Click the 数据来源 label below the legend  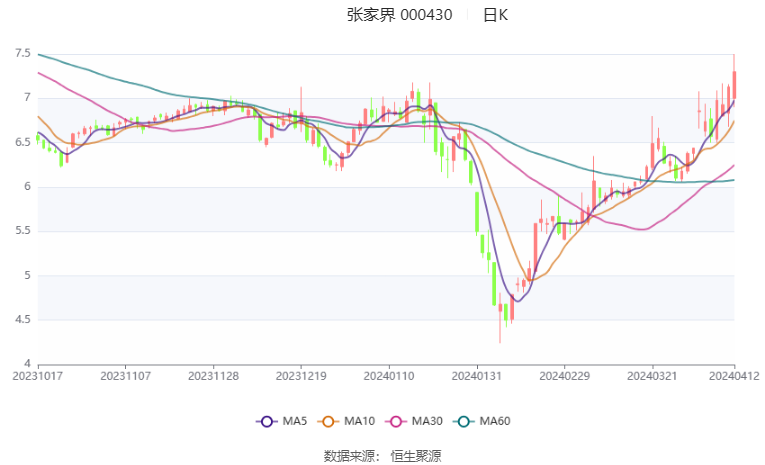point(349,455)
